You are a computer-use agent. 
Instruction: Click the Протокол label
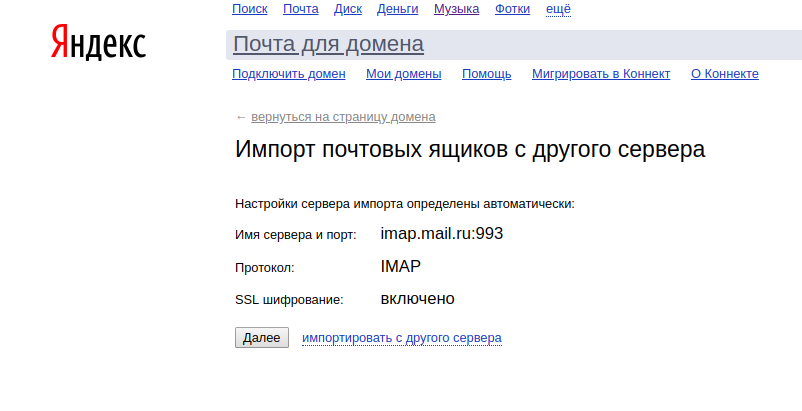click(x=265, y=268)
